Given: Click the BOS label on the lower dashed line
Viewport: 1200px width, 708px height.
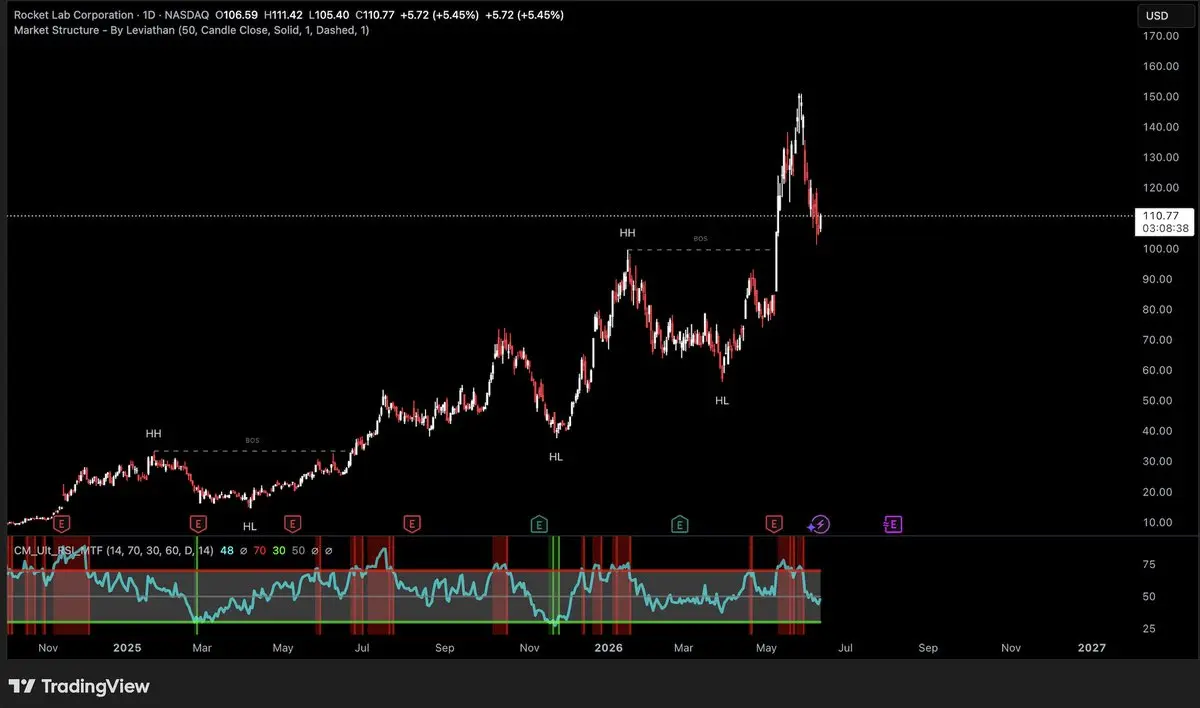Looking at the screenshot, I should [x=252, y=441].
